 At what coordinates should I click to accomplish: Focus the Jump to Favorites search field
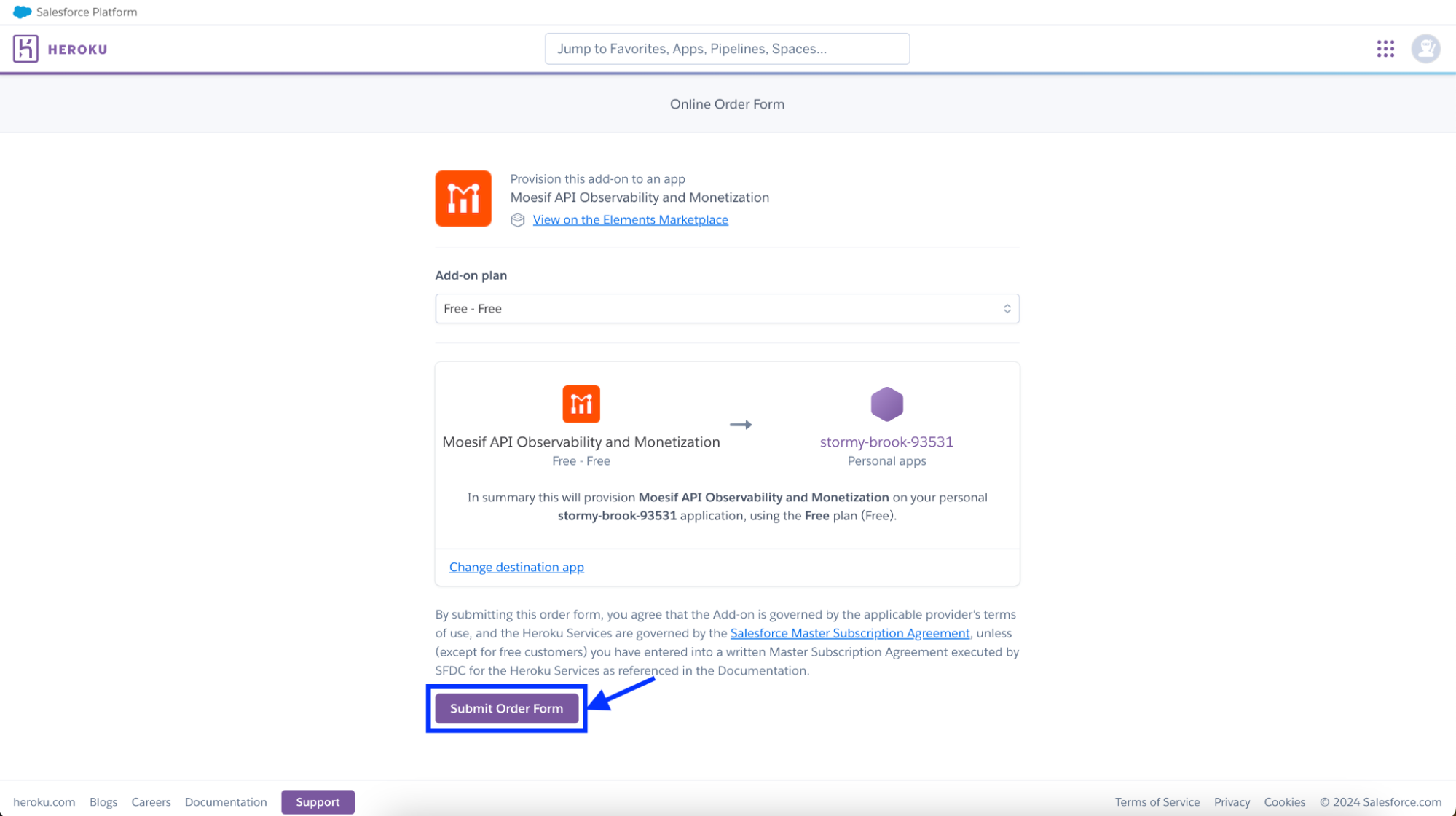point(726,49)
